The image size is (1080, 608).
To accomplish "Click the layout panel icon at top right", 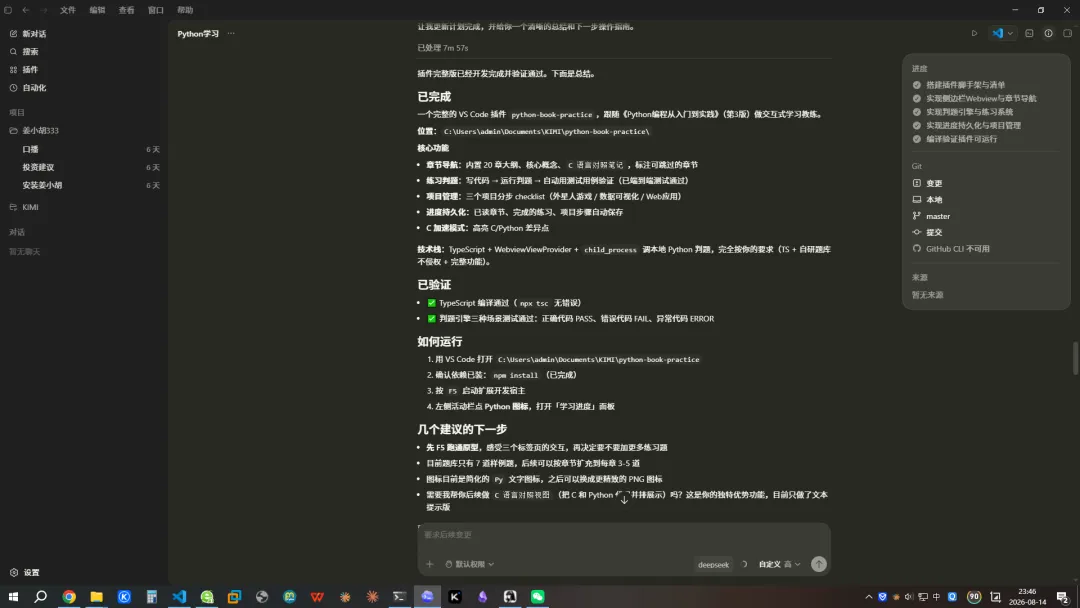I will coord(1068,33).
